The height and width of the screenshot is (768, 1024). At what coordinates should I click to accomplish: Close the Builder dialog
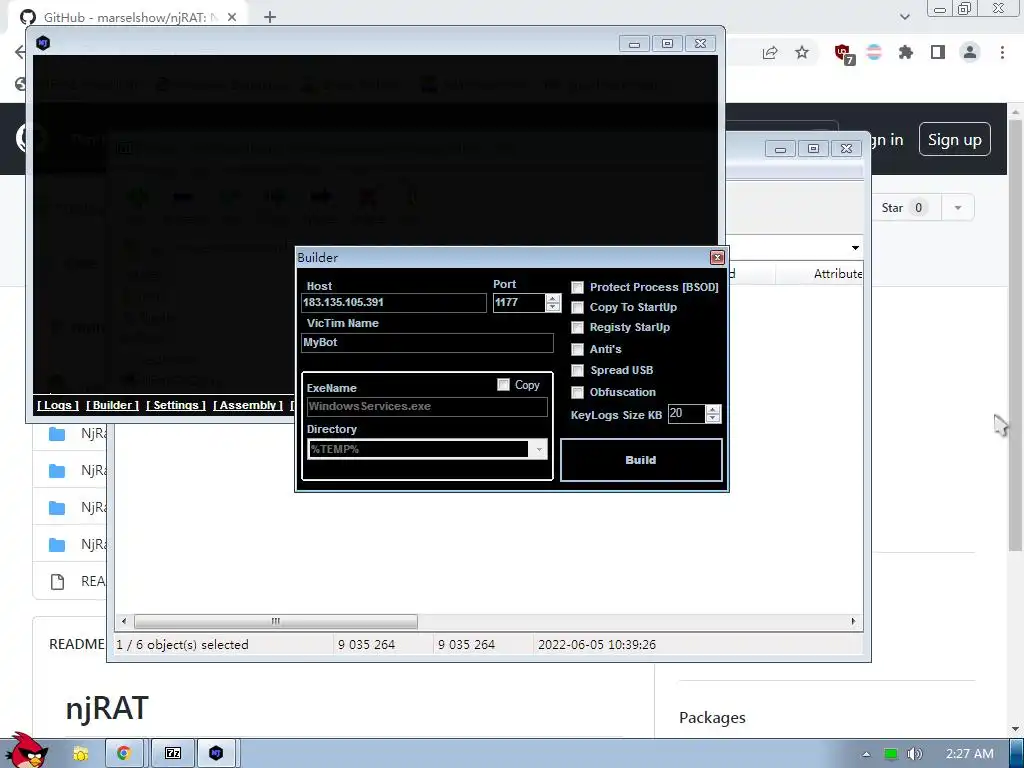pos(717,257)
